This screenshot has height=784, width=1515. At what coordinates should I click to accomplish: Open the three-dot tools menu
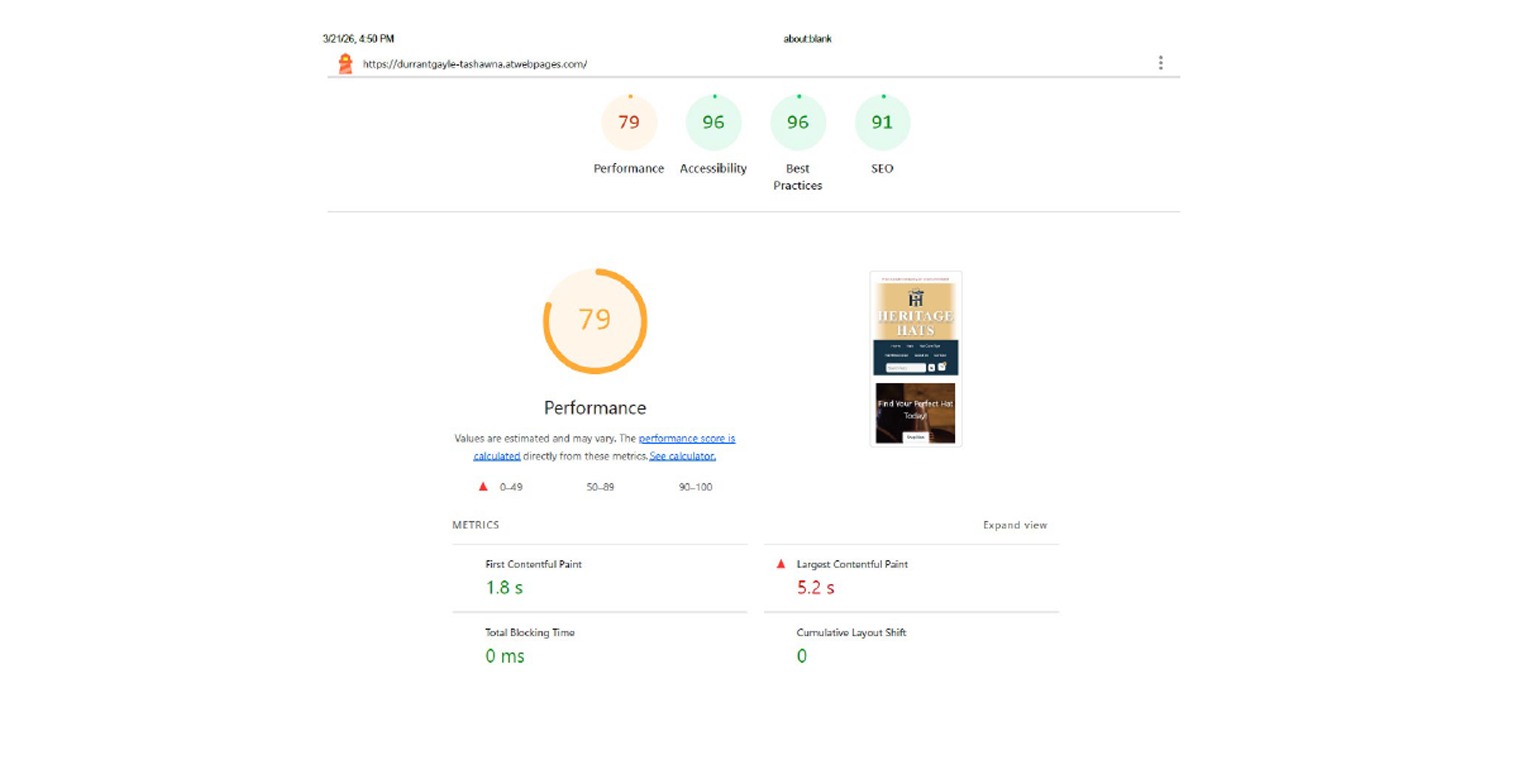click(1160, 63)
